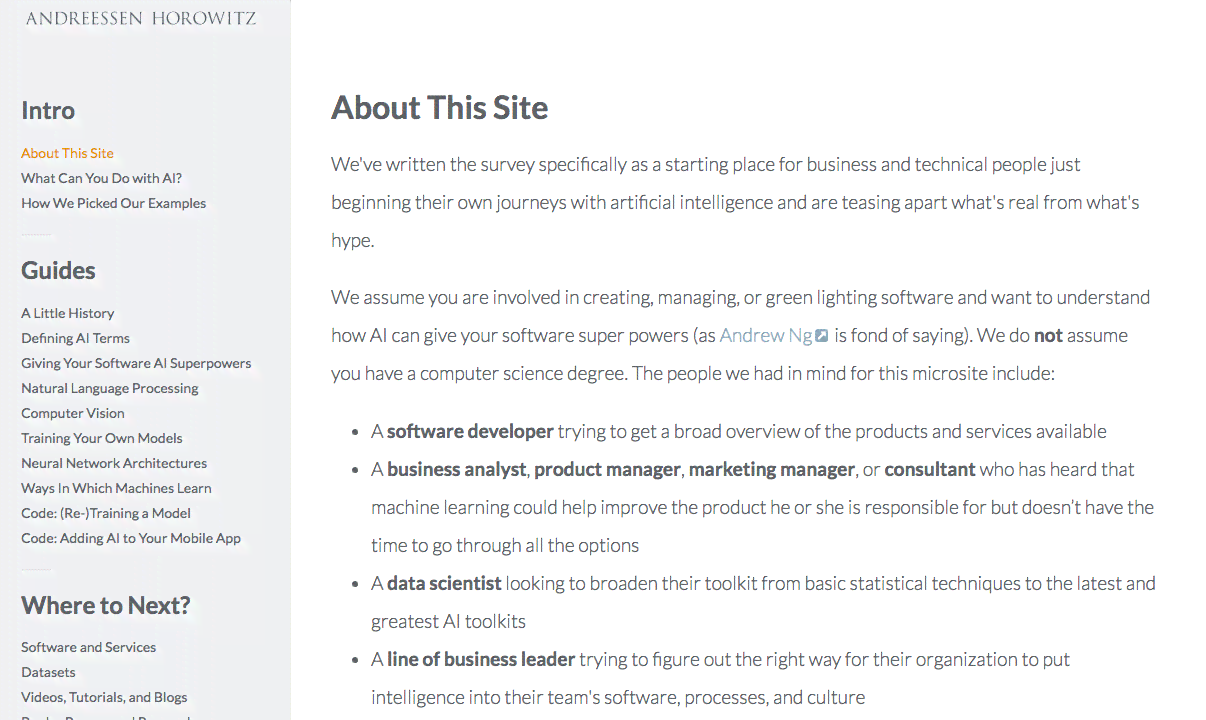Click the About This Site heading
This screenshot has width=1206, height=720.
(440, 107)
